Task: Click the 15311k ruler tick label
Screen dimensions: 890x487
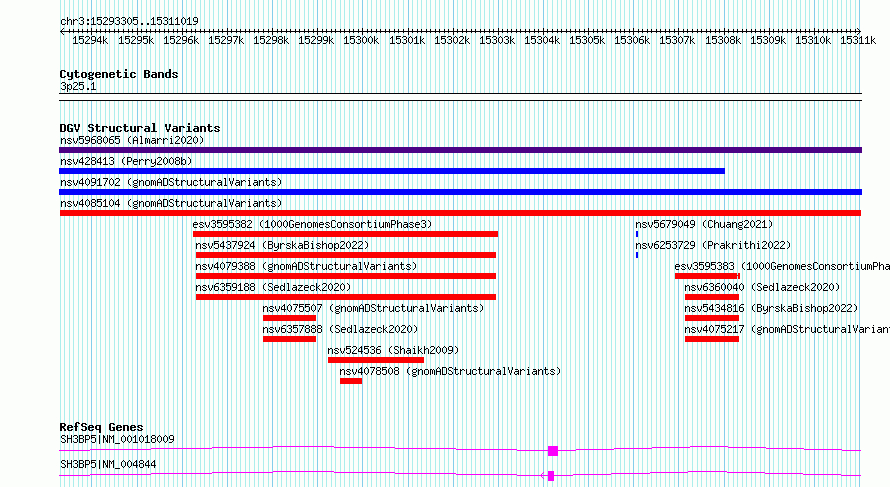Action: 858,40
